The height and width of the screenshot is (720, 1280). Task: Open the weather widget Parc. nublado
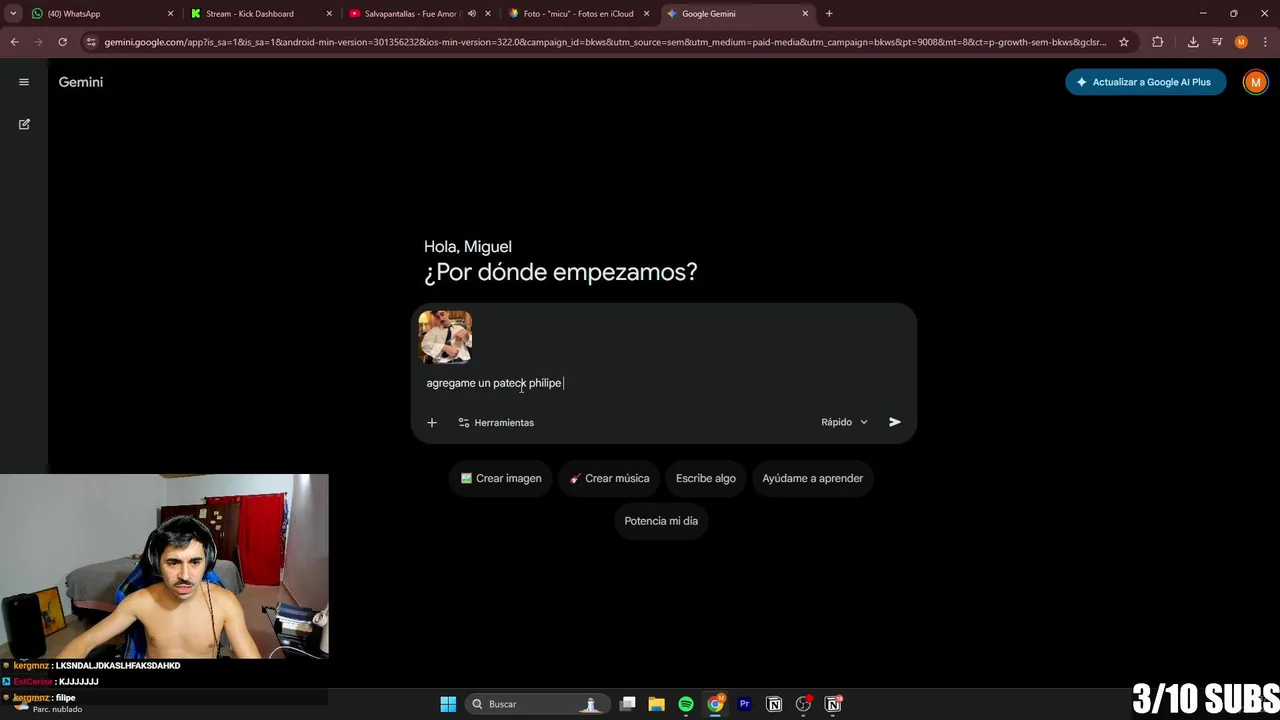[x=48, y=705]
